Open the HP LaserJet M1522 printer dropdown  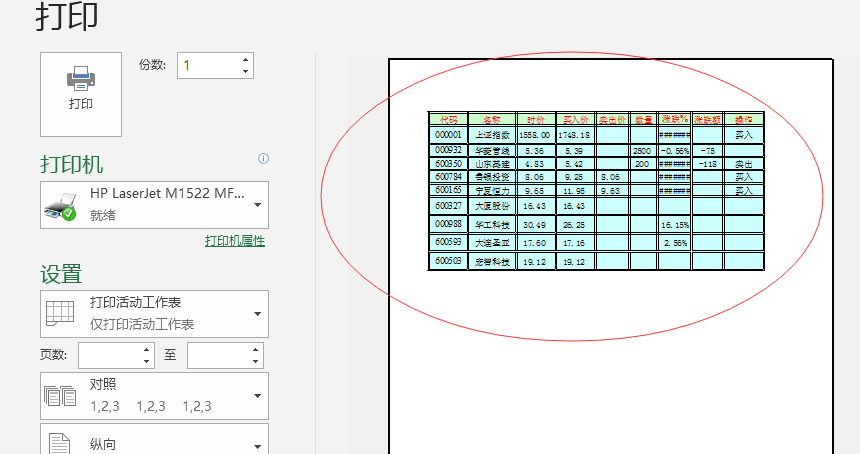pyautogui.click(x=154, y=205)
